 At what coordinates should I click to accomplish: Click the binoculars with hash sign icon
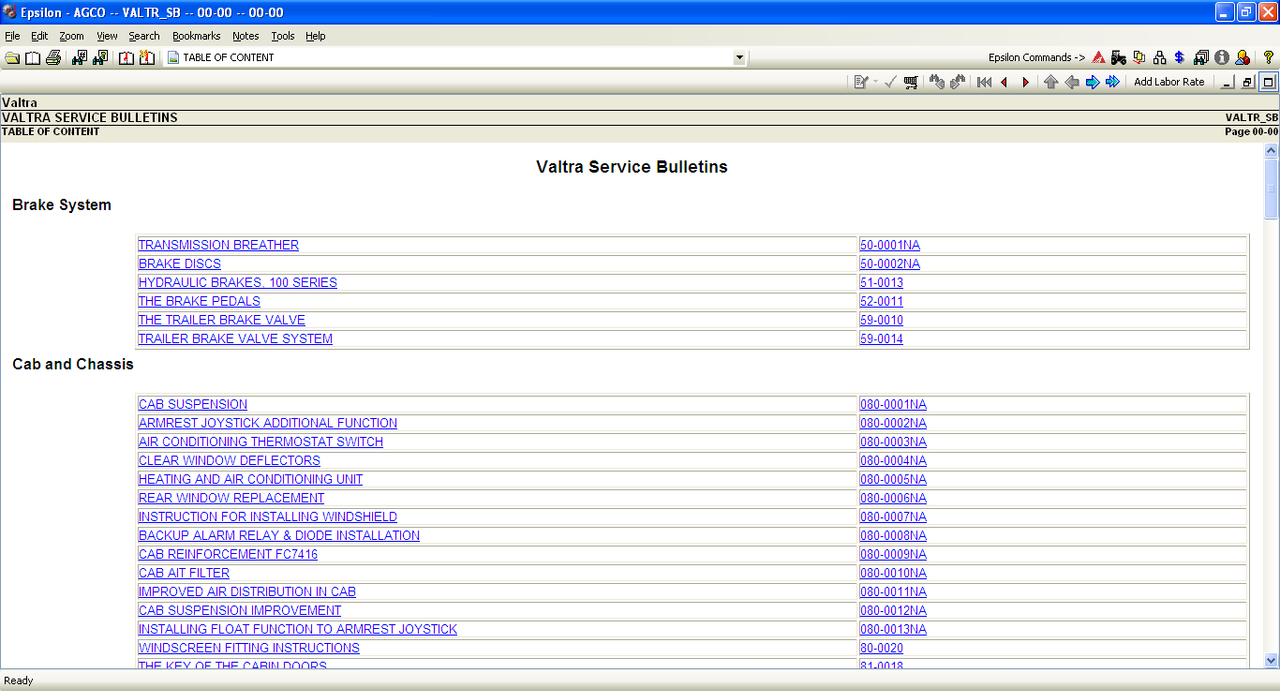(79, 58)
